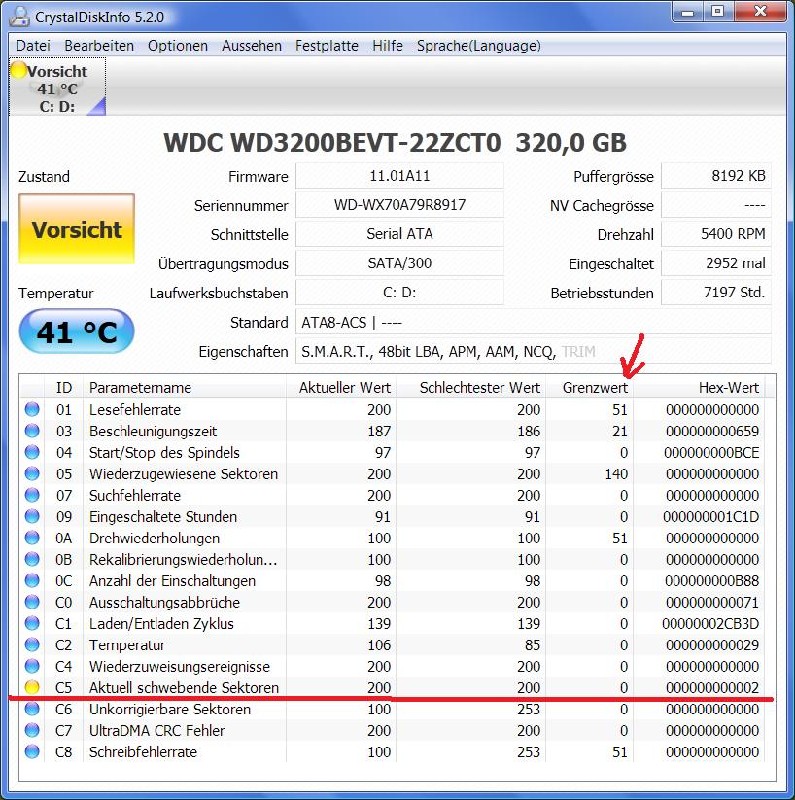Click status orb beside UltraDMA CRC Fehler
This screenshot has height=800, width=795.
[32, 731]
